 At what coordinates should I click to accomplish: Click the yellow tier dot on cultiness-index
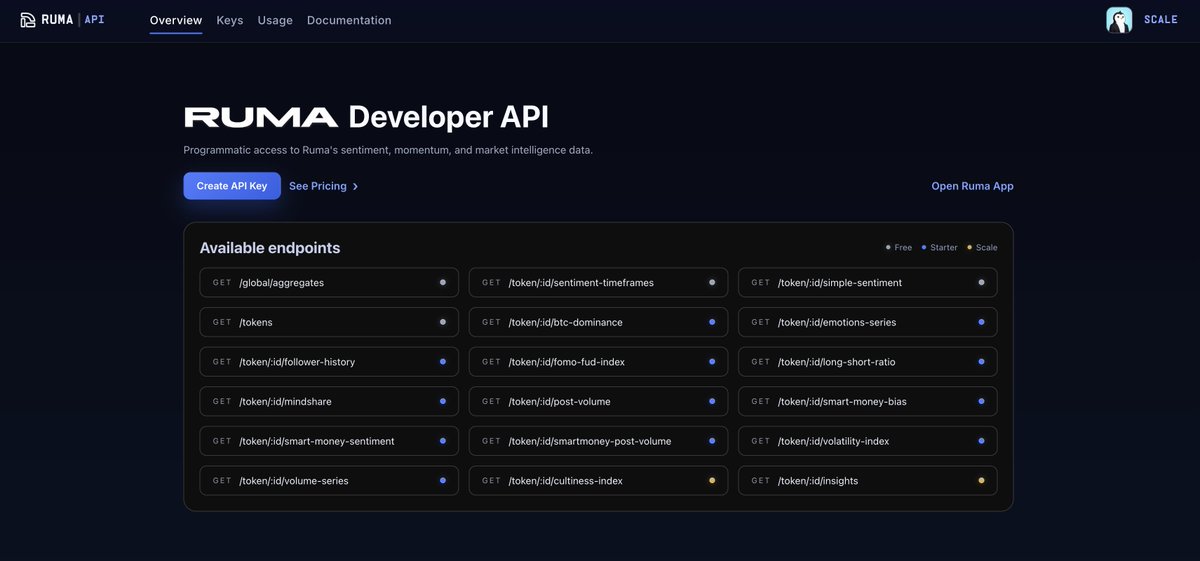point(712,481)
